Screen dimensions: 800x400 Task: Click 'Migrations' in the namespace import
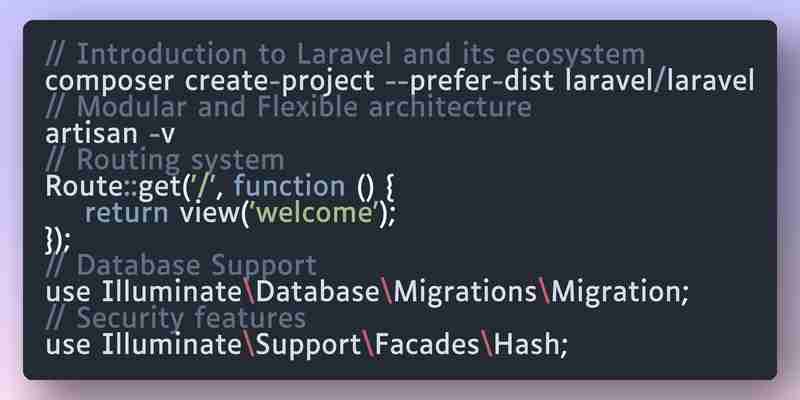[466, 292]
